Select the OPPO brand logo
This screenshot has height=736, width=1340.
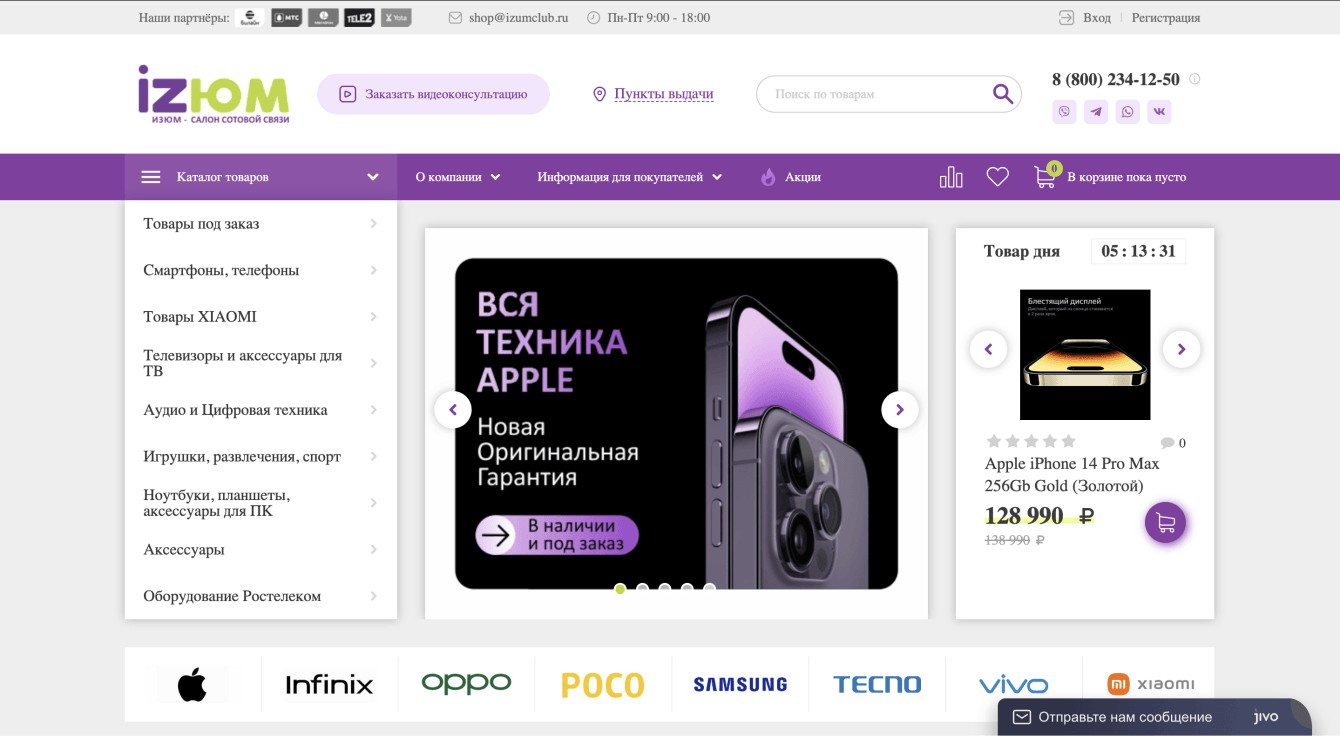(466, 684)
